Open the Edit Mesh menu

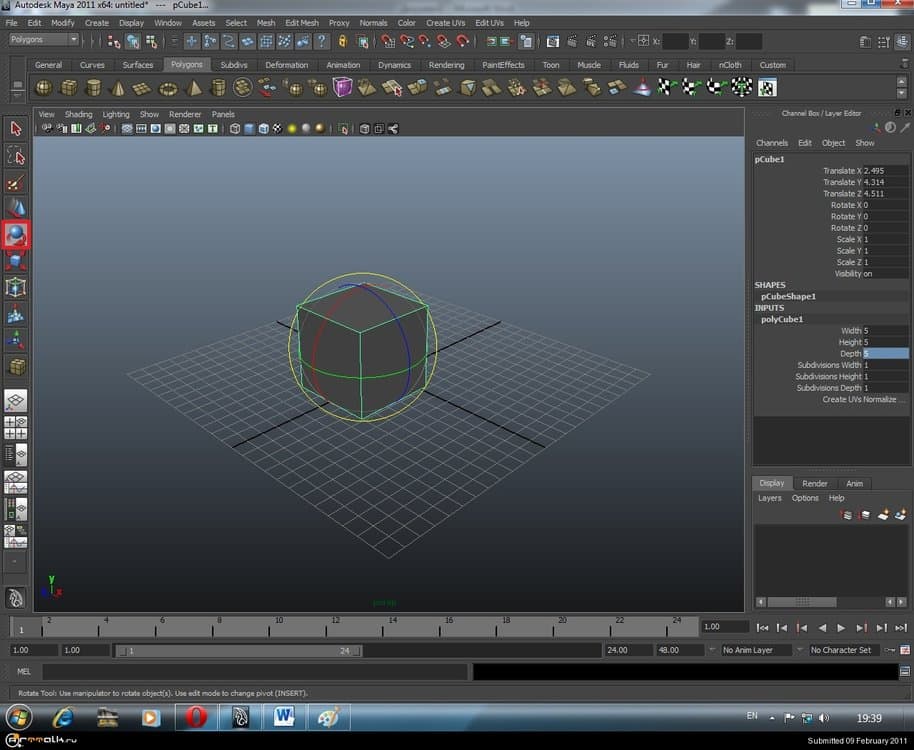point(301,22)
